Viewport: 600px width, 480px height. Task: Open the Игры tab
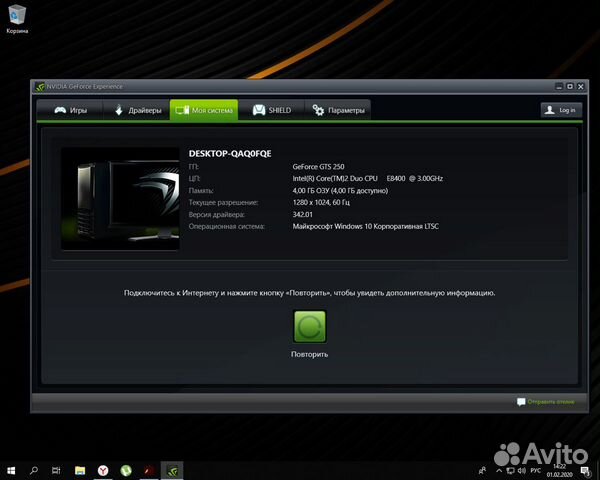coord(70,110)
